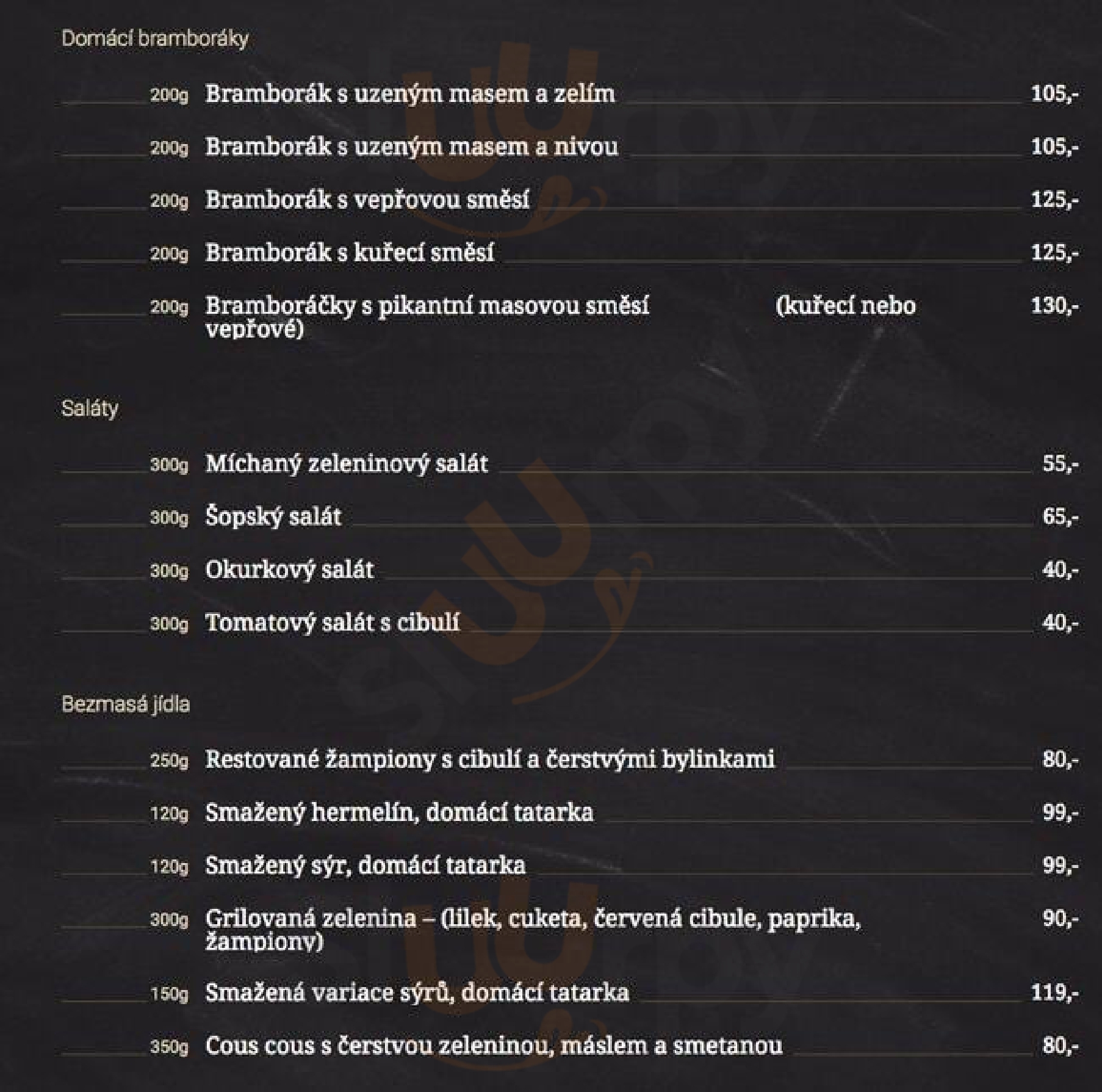1102x1092 pixels.
Task: Open the Domácí bramboráky section heading
Action: (x=155, y=39)
